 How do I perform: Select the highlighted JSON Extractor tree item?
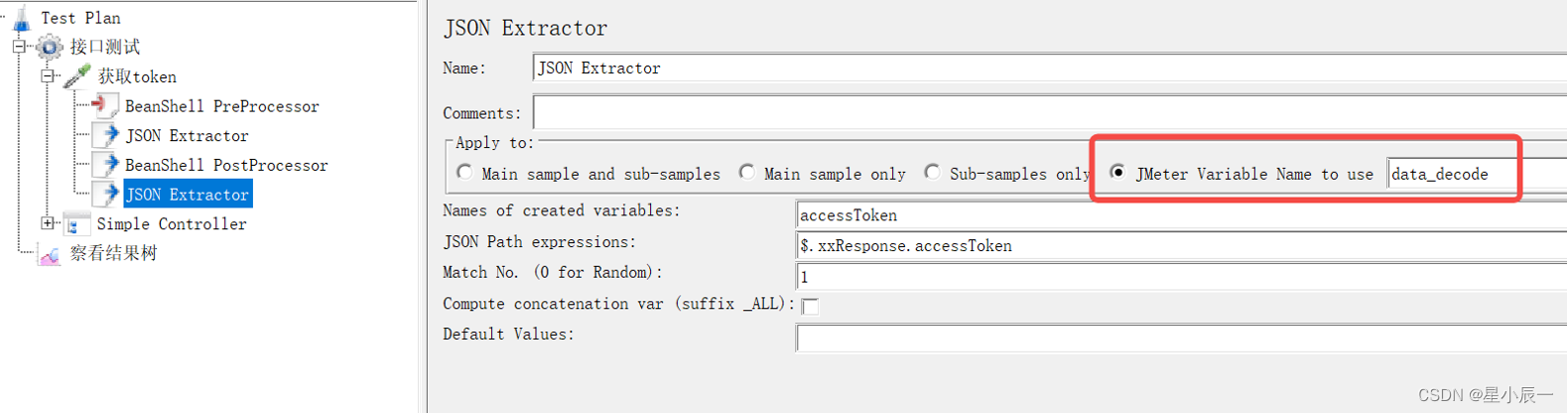click(x=187, y=195)
